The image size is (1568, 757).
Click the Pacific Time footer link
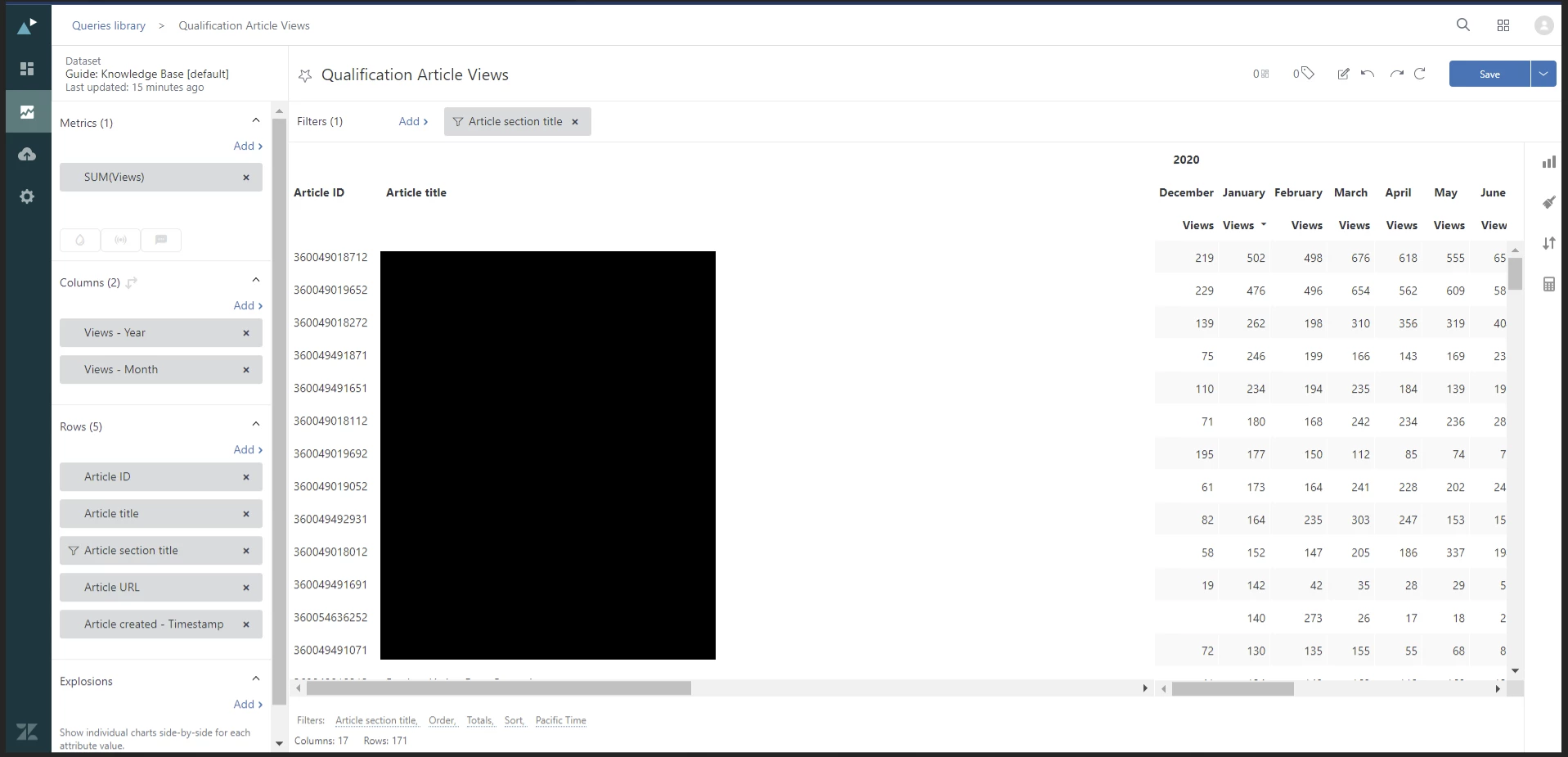(x=560, y=720)
